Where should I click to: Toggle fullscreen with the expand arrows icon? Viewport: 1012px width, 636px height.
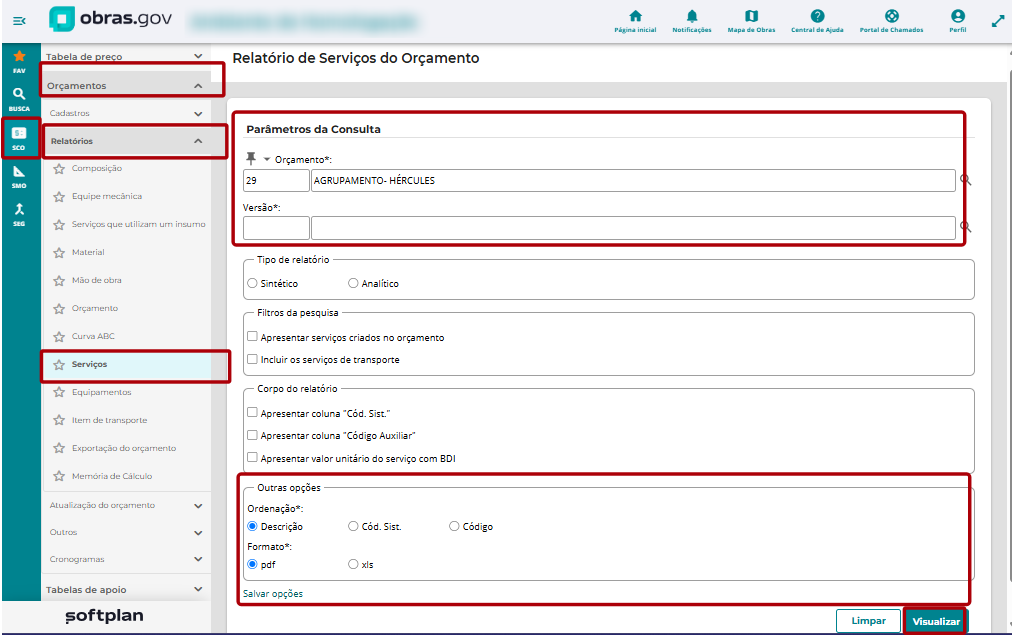point(997,21)
